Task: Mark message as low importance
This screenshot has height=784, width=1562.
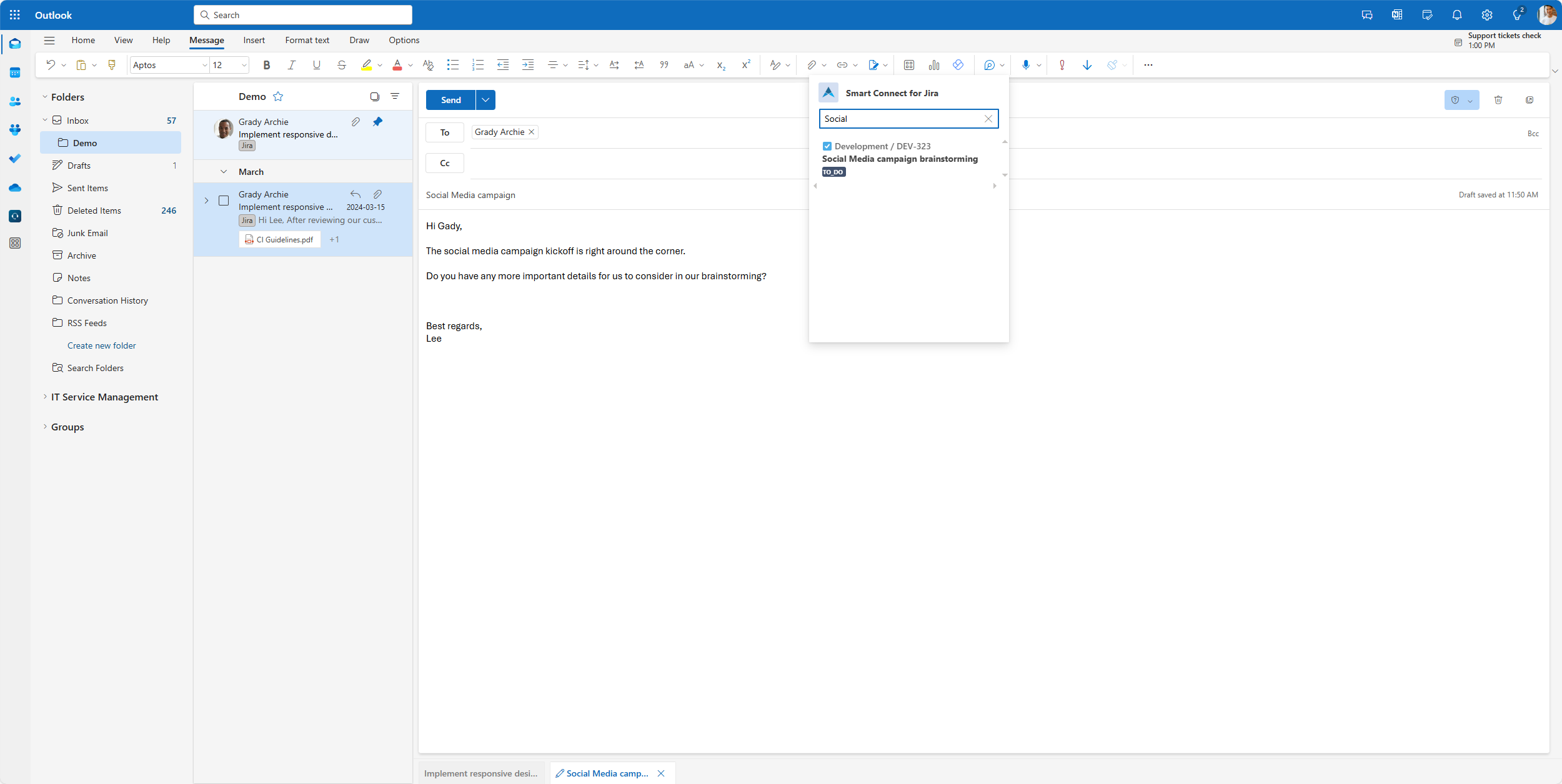Action: 1087,65
